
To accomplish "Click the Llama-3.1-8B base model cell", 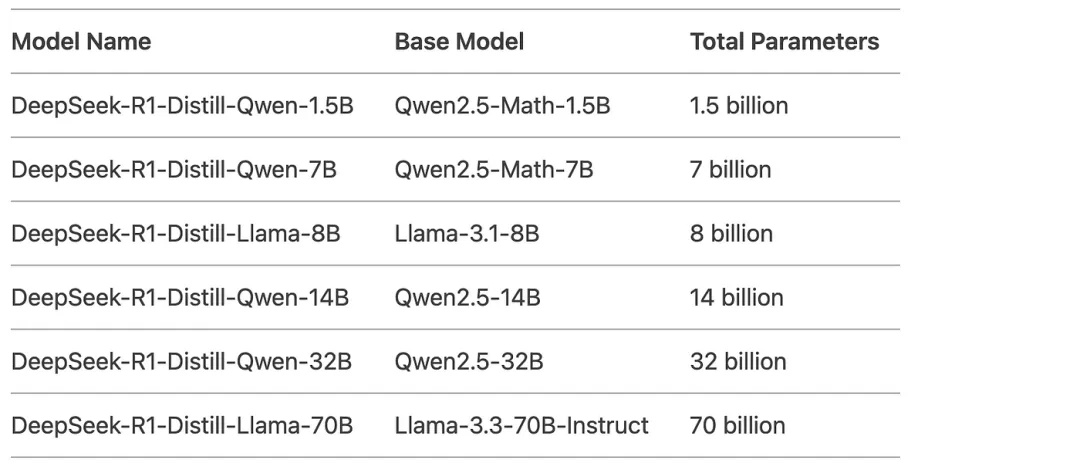I will point(467,234).
